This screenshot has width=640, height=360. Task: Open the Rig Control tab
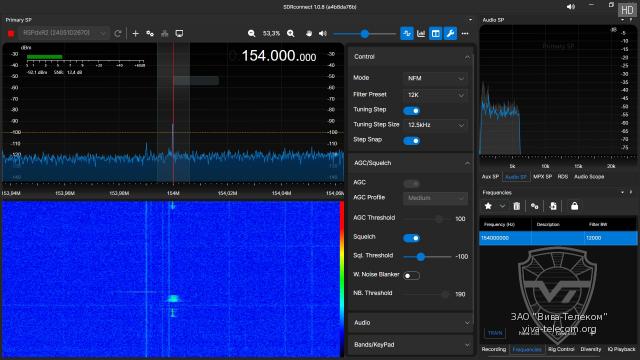tap(561, 349)
